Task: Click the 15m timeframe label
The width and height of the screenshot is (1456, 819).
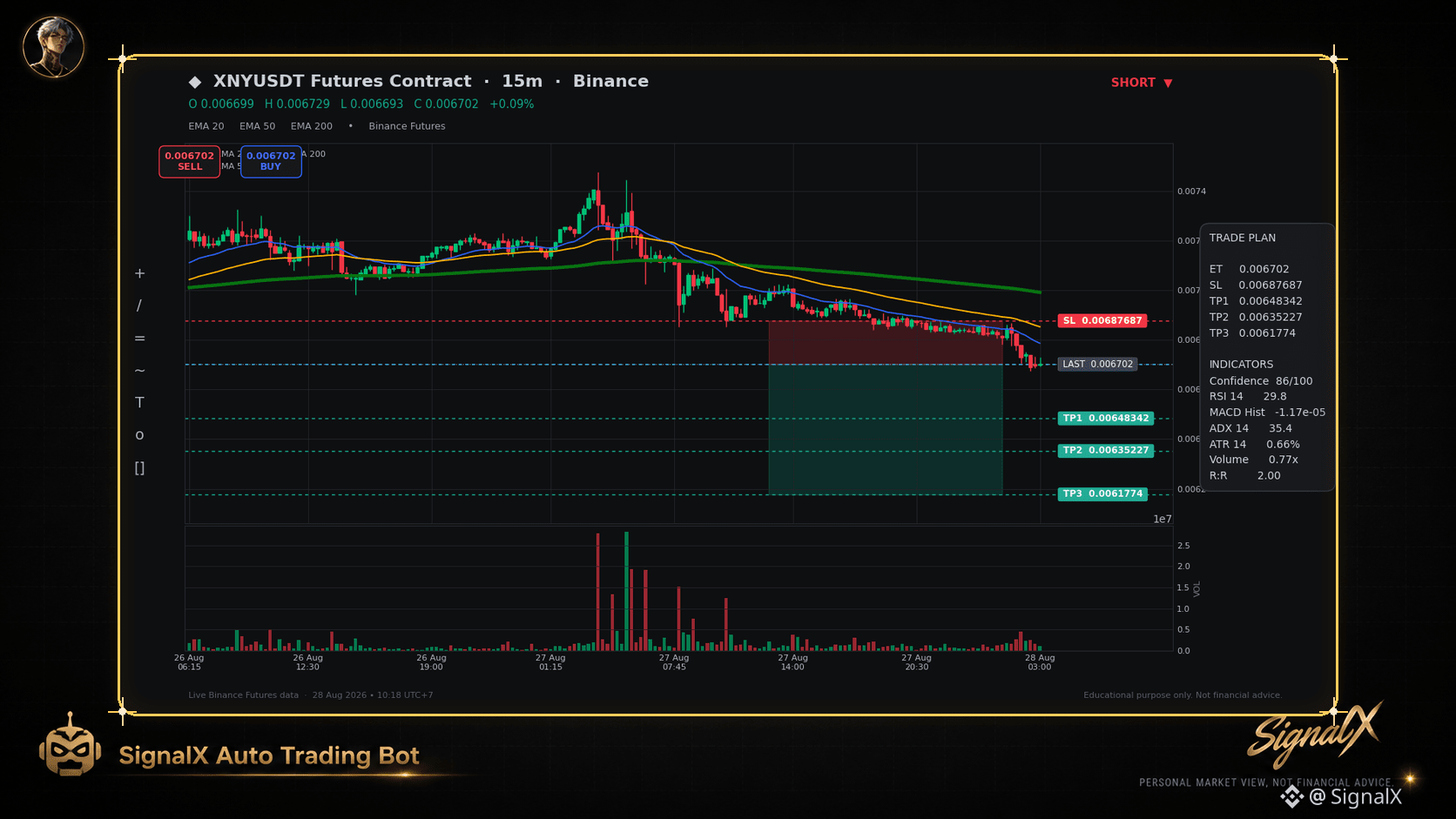Action: tap(522, 81)
